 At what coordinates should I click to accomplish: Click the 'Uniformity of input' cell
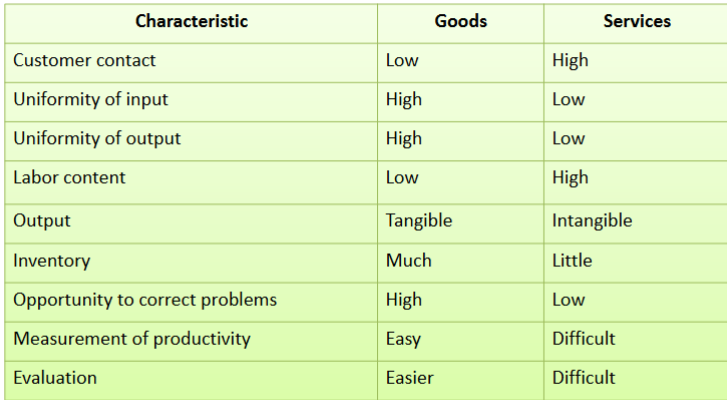coord(91,99)
